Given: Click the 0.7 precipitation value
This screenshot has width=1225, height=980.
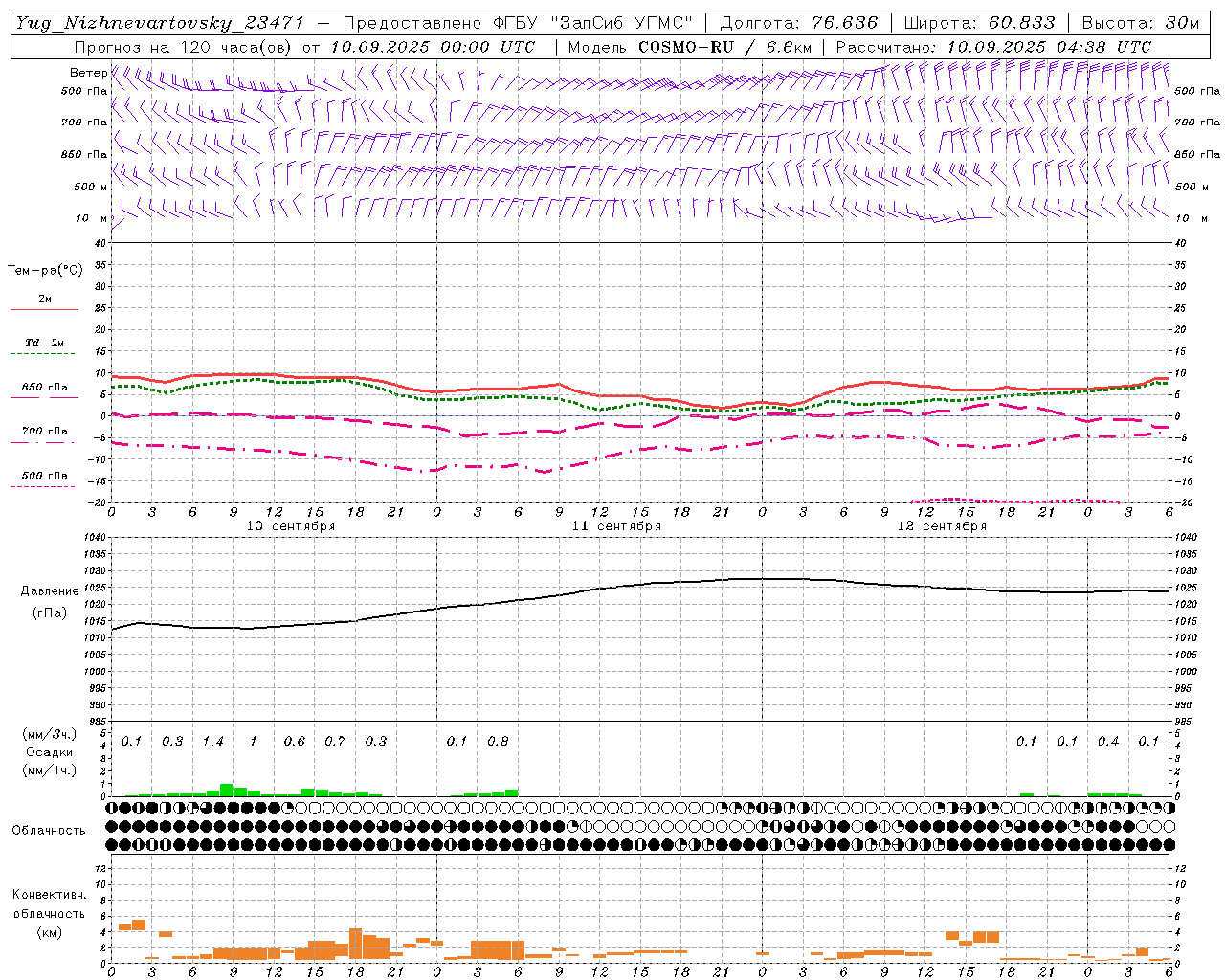Looking at the screenshot, I should 335,742.
